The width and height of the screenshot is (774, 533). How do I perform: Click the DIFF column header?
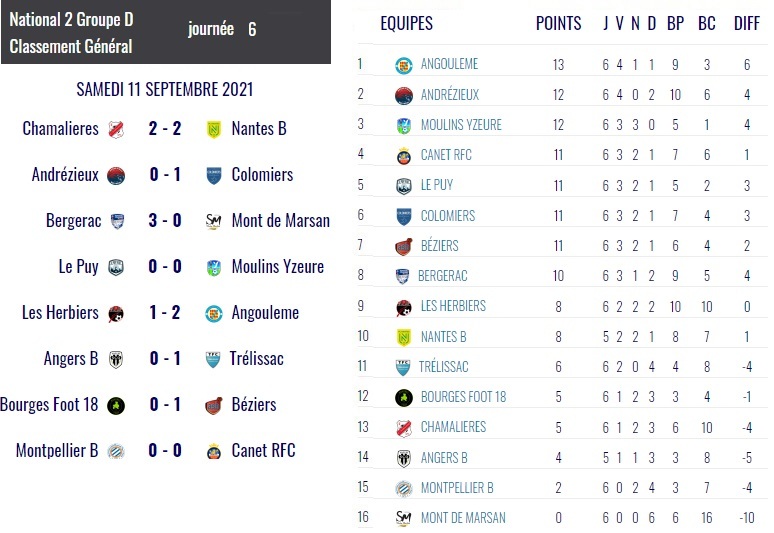point(746,24)
